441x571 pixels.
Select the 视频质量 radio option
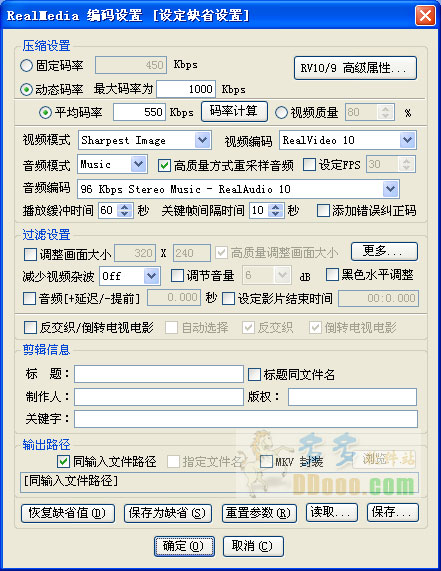coord(281,112)
